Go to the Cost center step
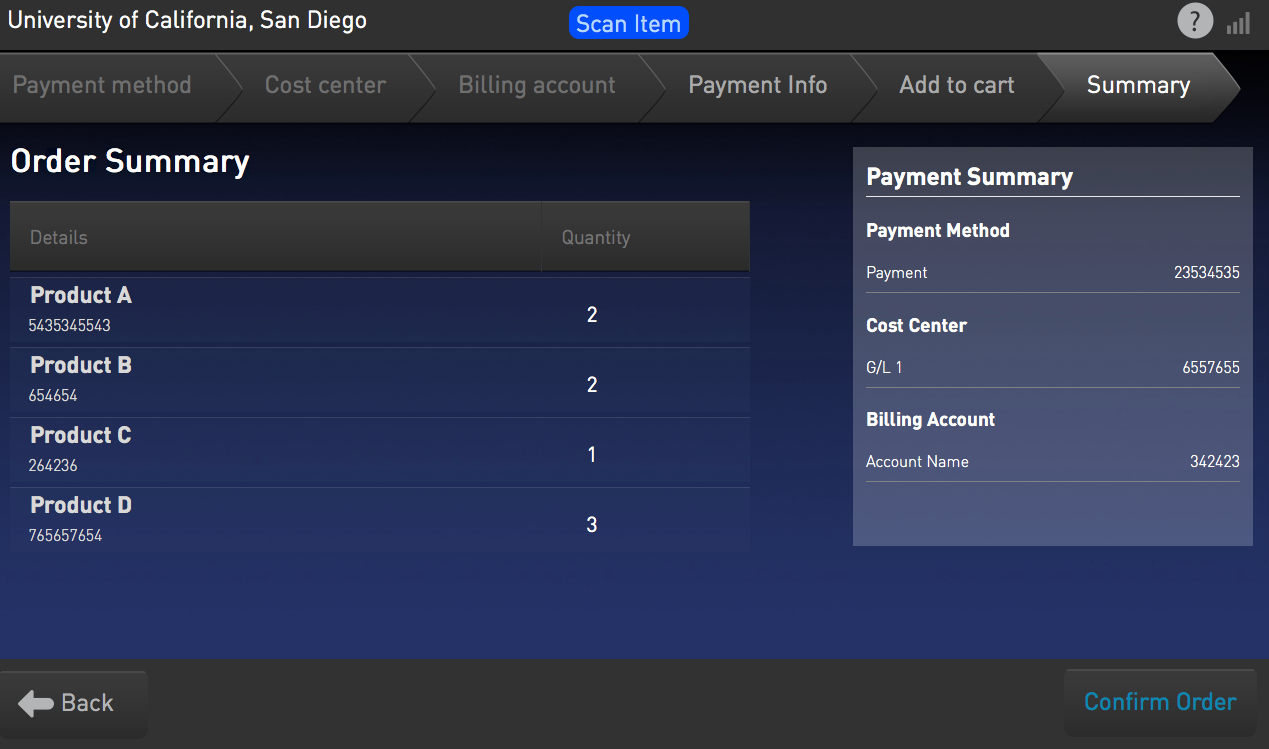The width and height of the screenshot is (1269, 749). point(325,86)
